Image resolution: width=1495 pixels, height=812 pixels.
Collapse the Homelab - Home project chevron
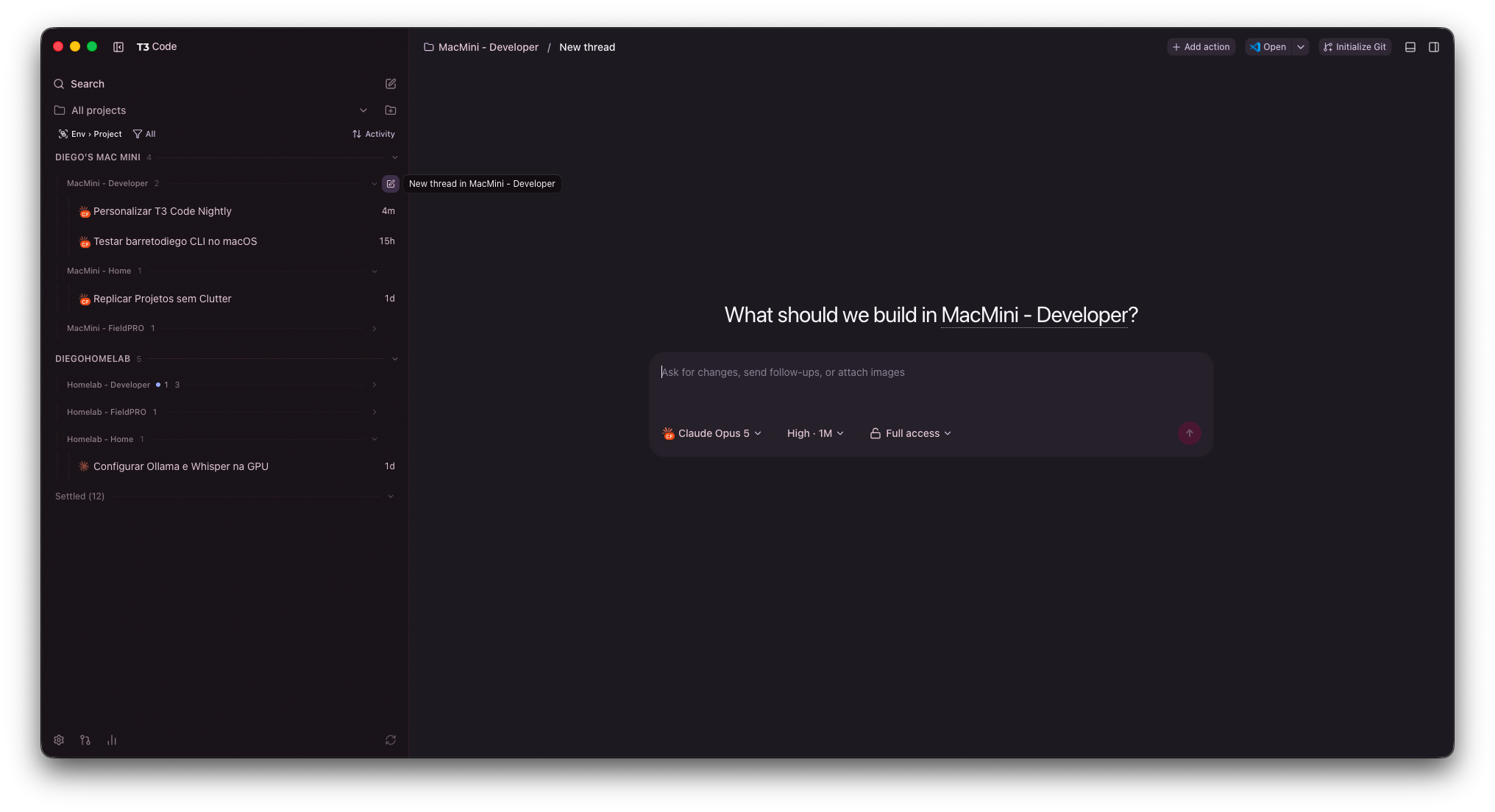tap(374, 439)
